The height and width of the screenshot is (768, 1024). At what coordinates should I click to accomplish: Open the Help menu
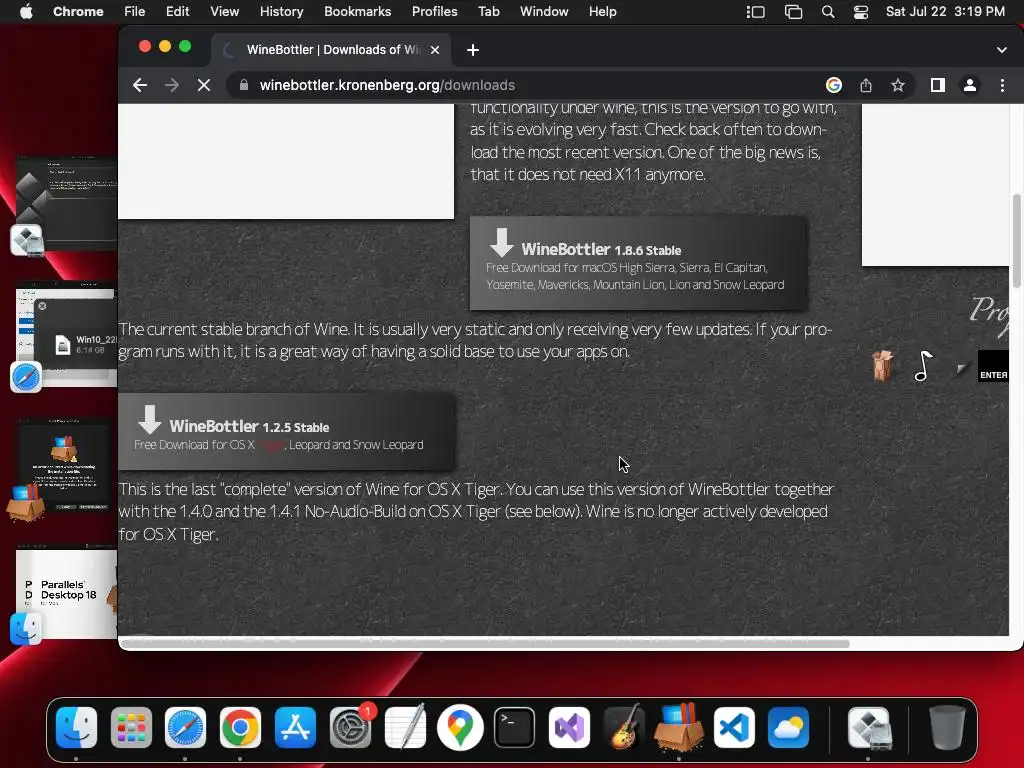click(x=602, y=12)
